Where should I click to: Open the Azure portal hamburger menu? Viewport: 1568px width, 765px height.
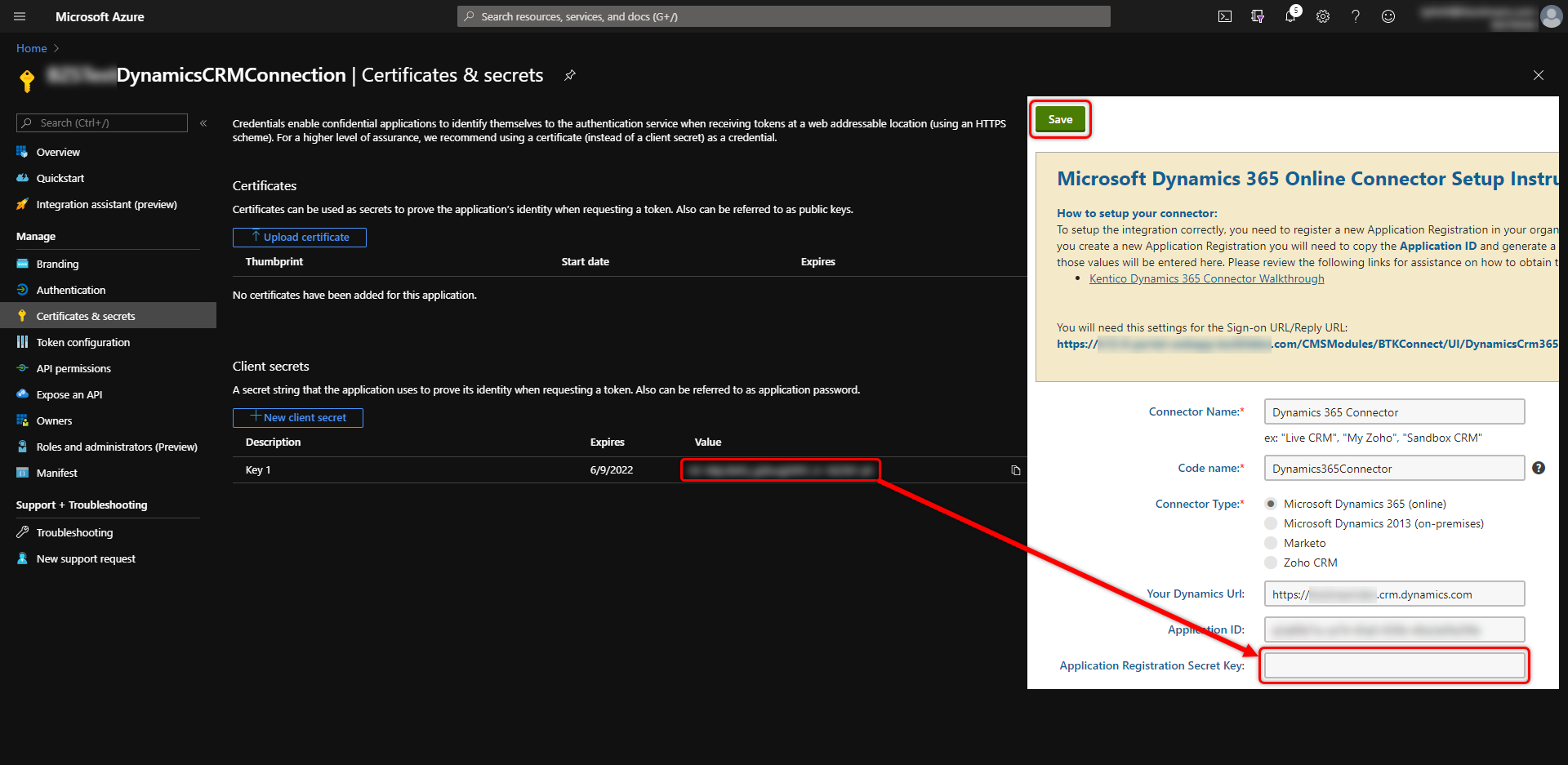(x=20, y=16)
